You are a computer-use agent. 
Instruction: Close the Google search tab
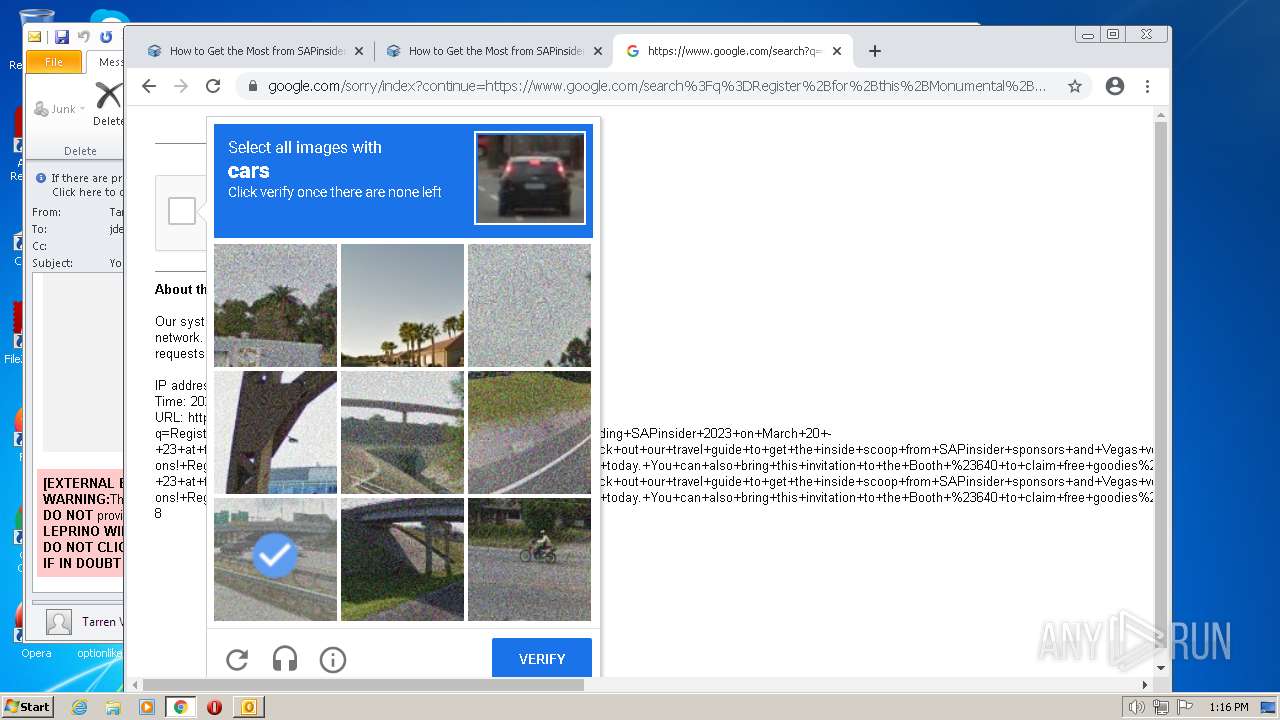pos(837,51)
